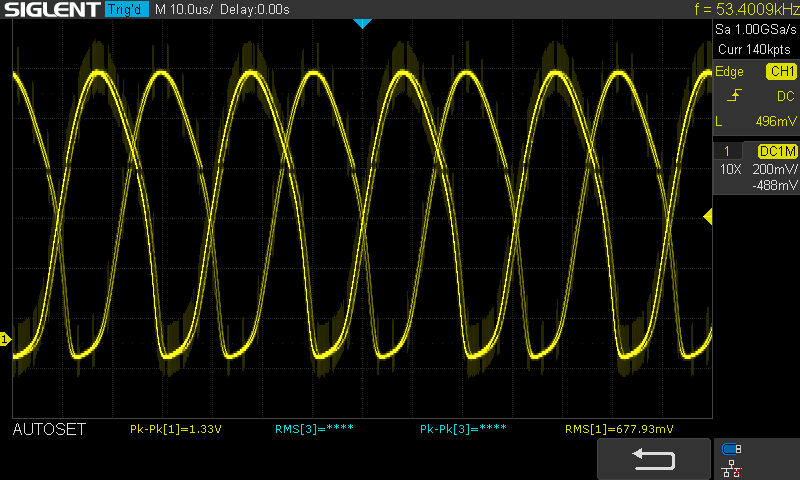800x480 pixels.
Task: Click the DC trigger coupling label
Action: point(786,96)
